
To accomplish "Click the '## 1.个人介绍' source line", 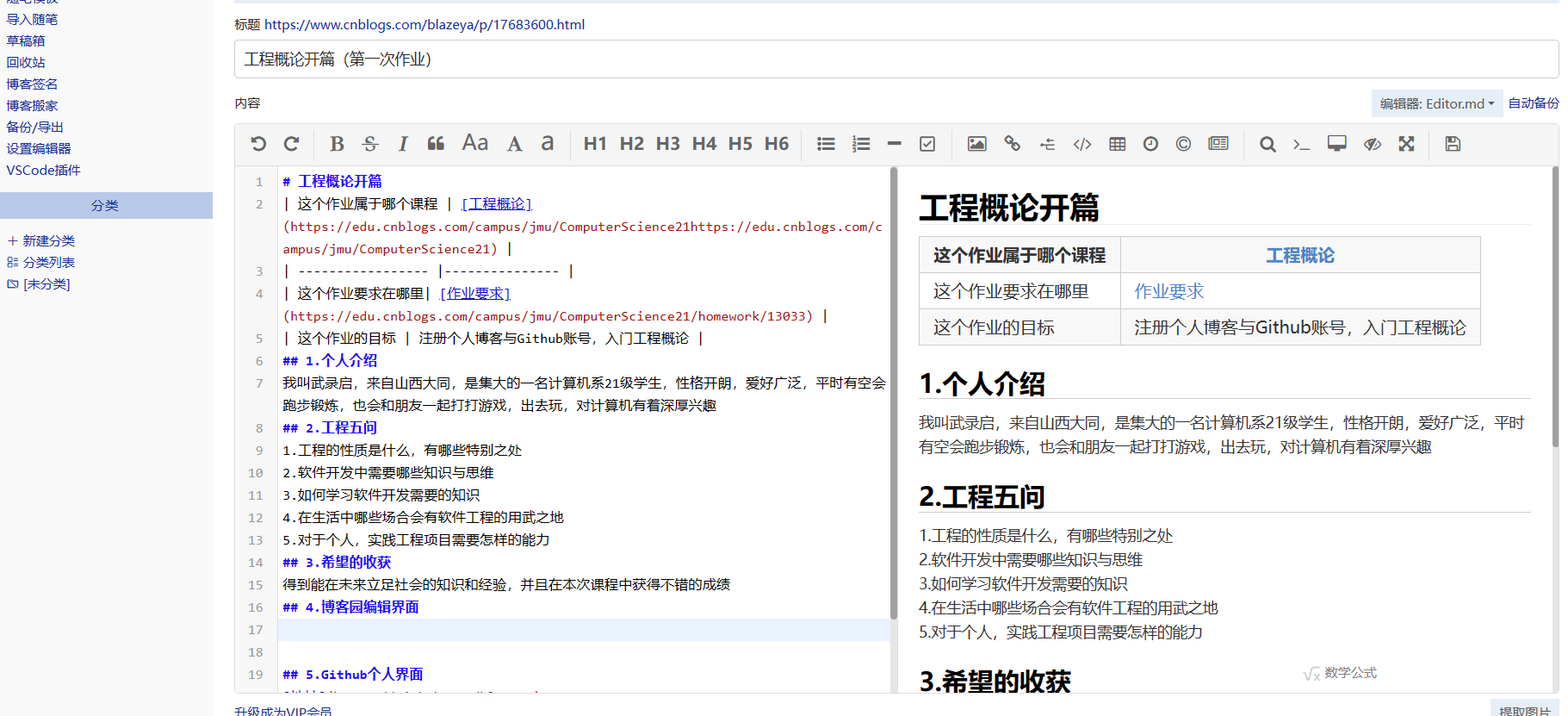I will coord(330,360).
